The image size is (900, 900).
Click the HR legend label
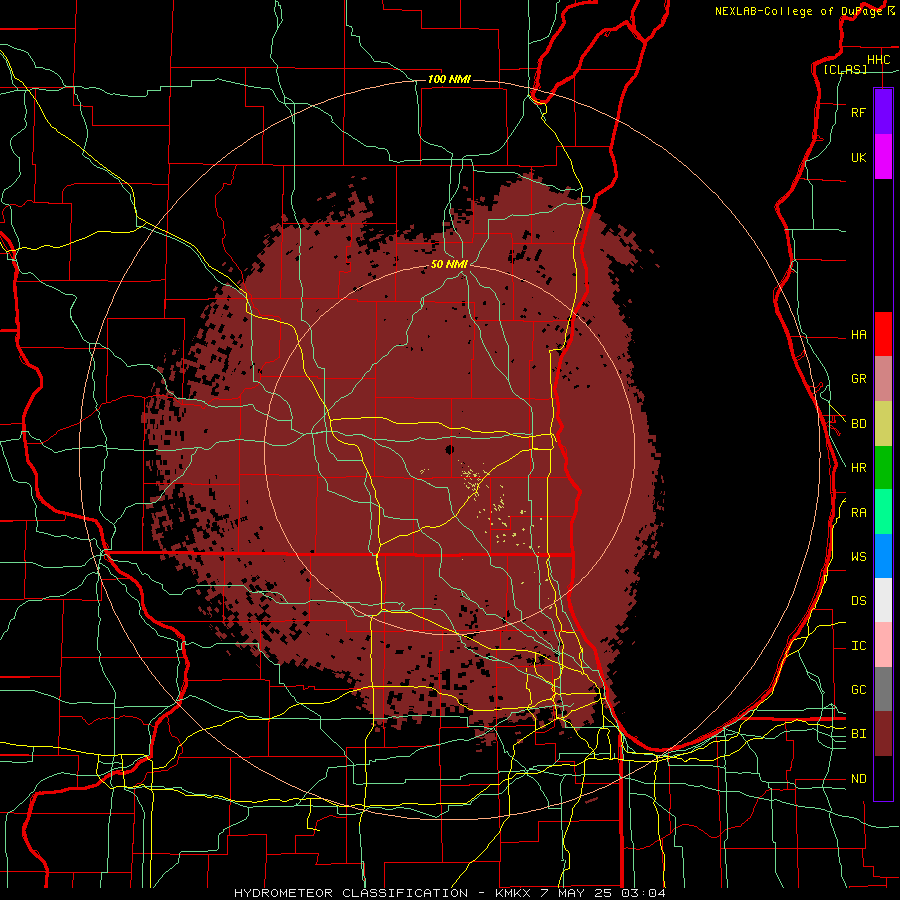[x=858, y=468]
